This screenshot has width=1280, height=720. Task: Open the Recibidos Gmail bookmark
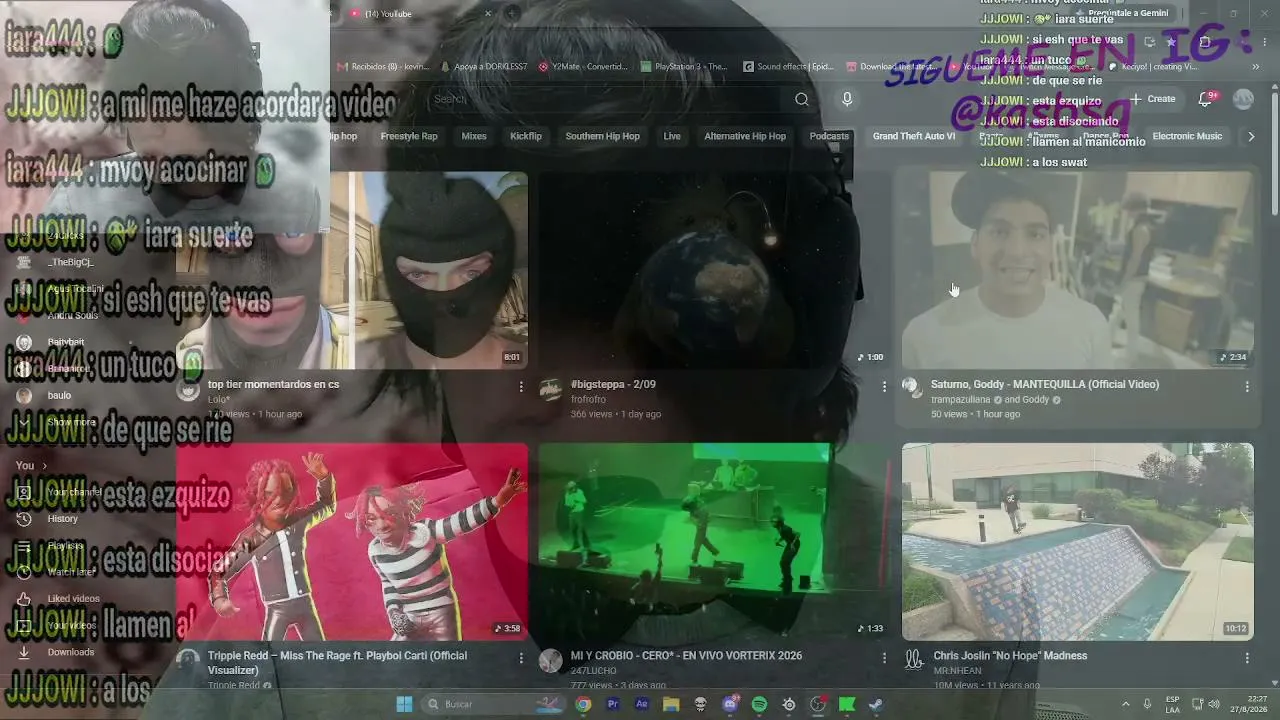coord(383,67)
